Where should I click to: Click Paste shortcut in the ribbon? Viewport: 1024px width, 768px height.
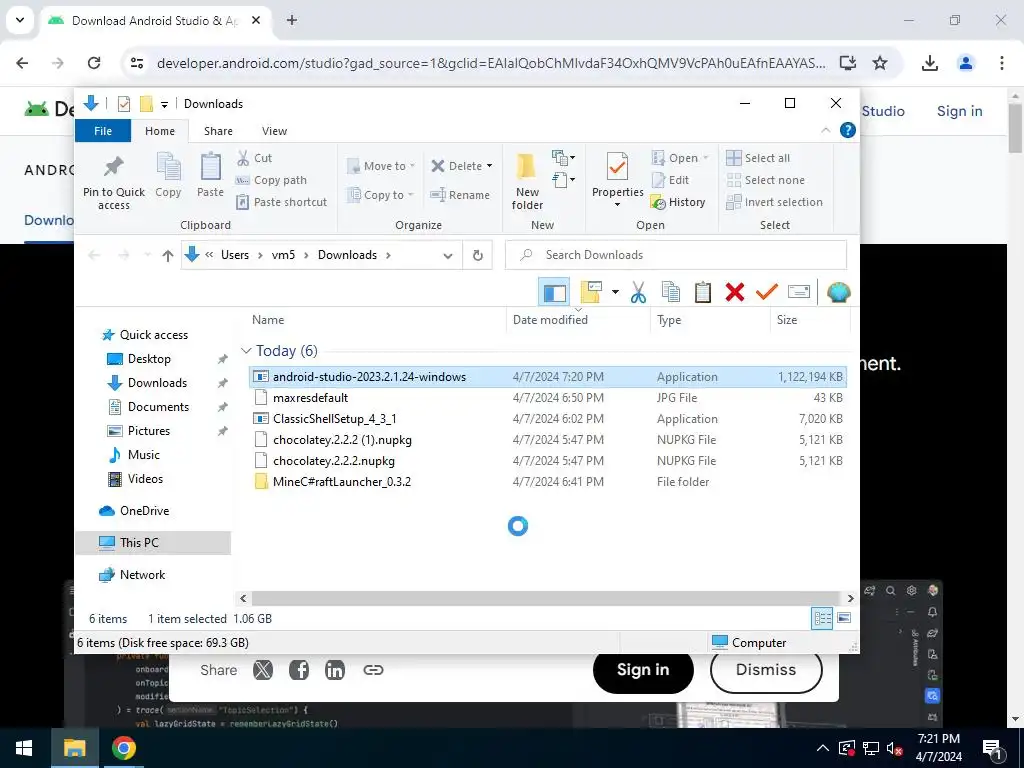pyautogui.click(x=281, y=202)
